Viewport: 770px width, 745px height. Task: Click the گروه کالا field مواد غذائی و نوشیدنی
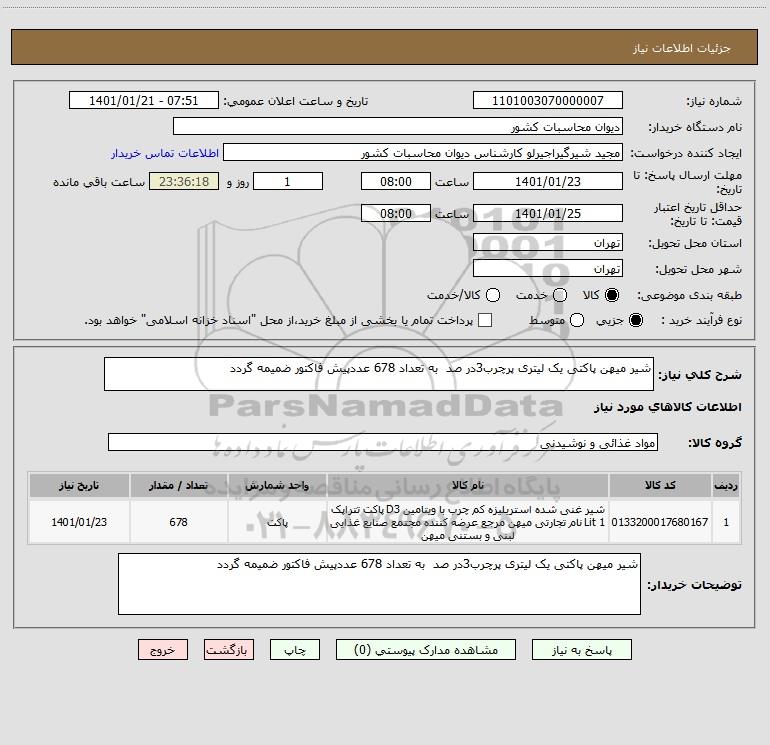[x=383, y=442]
